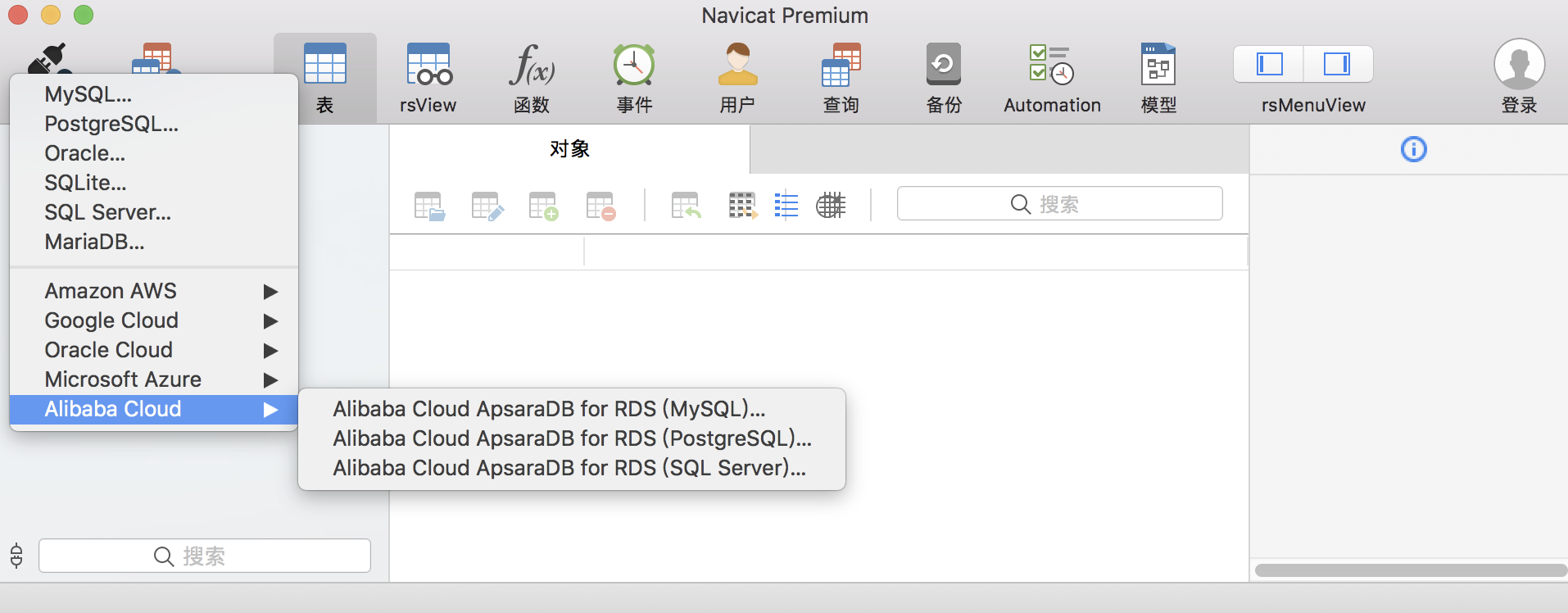Toggle the right pane view button
The image size is (1568, 613).
pos(1338,64)
